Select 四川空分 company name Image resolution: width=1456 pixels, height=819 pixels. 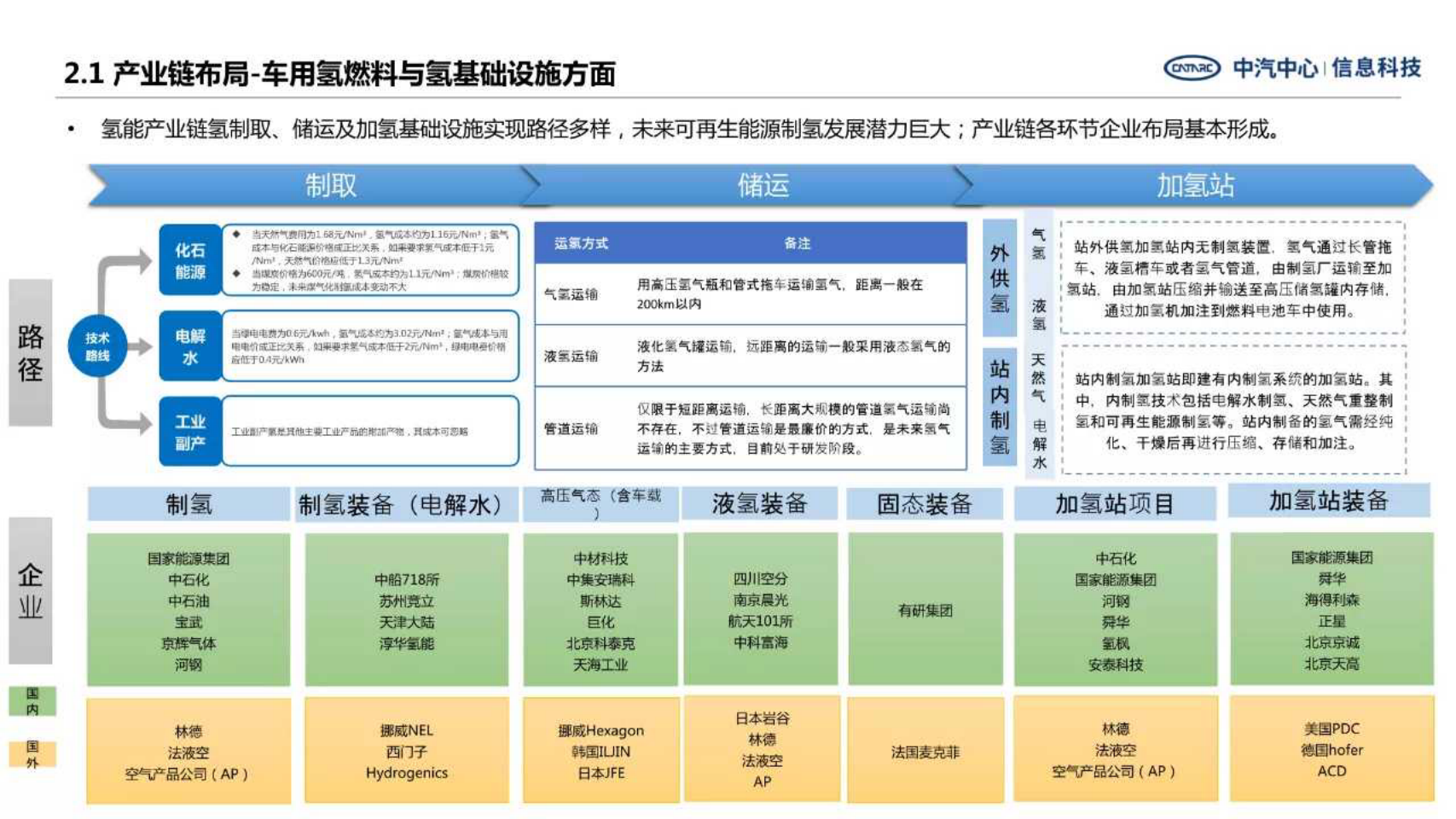[x=760, y=578]
